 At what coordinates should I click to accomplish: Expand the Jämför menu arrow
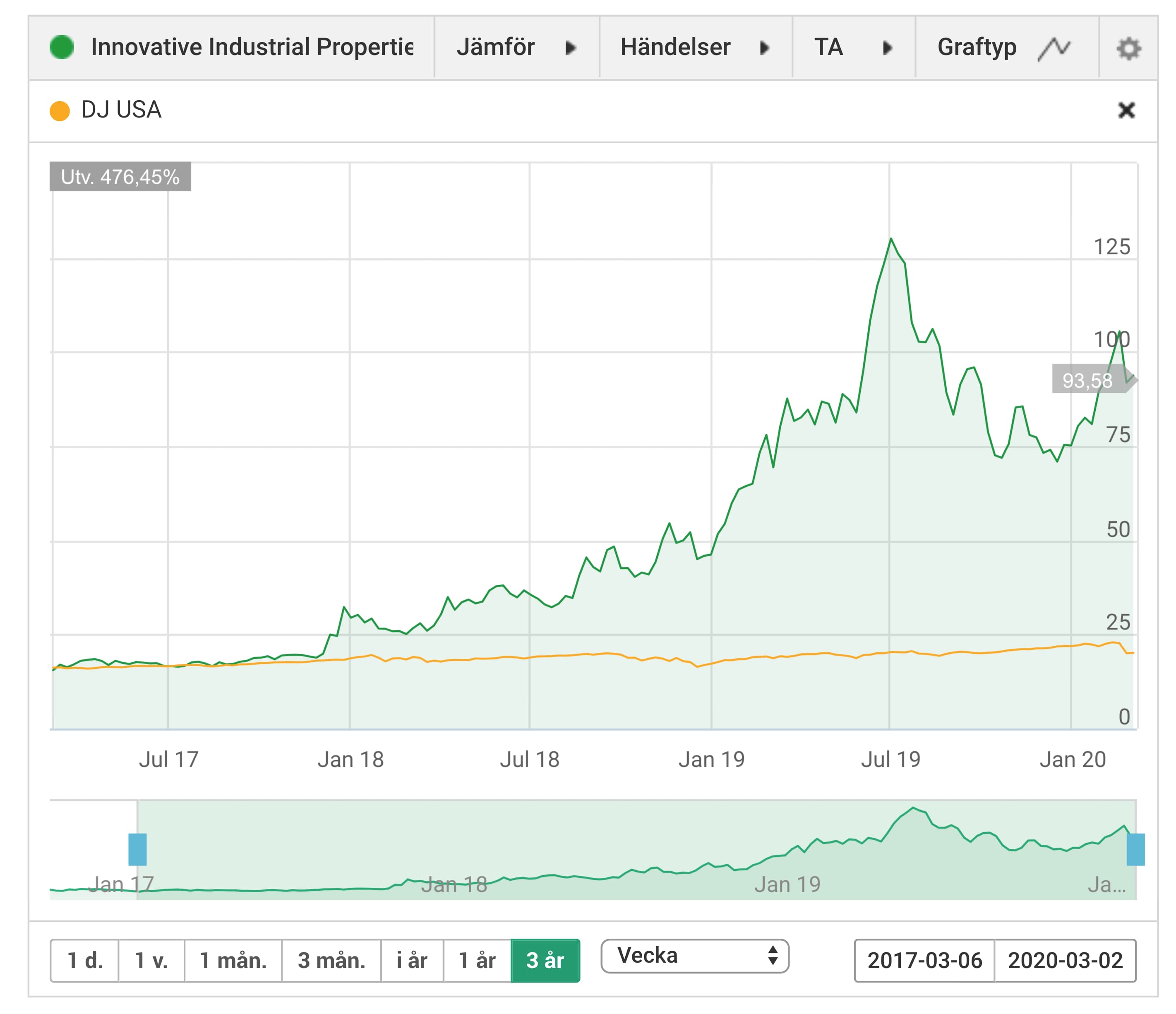tap(571, 48)
